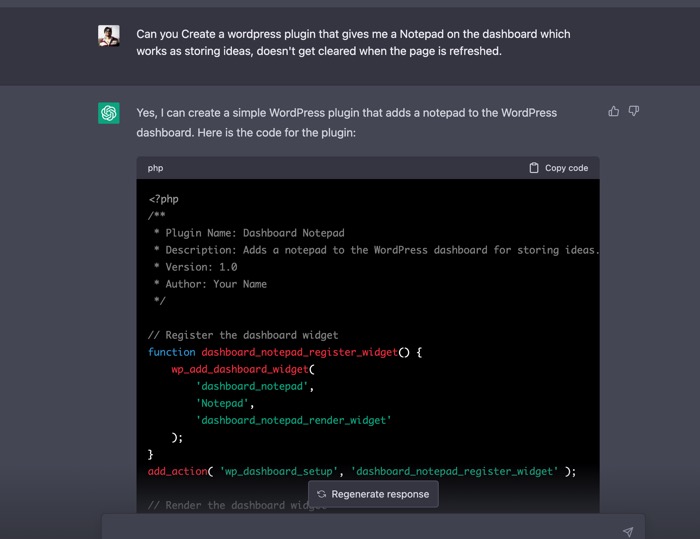This screenshot has width=700, height=539.
Task: Click the clipboard icon beside Copy code
Action: [x=534, y=168]
